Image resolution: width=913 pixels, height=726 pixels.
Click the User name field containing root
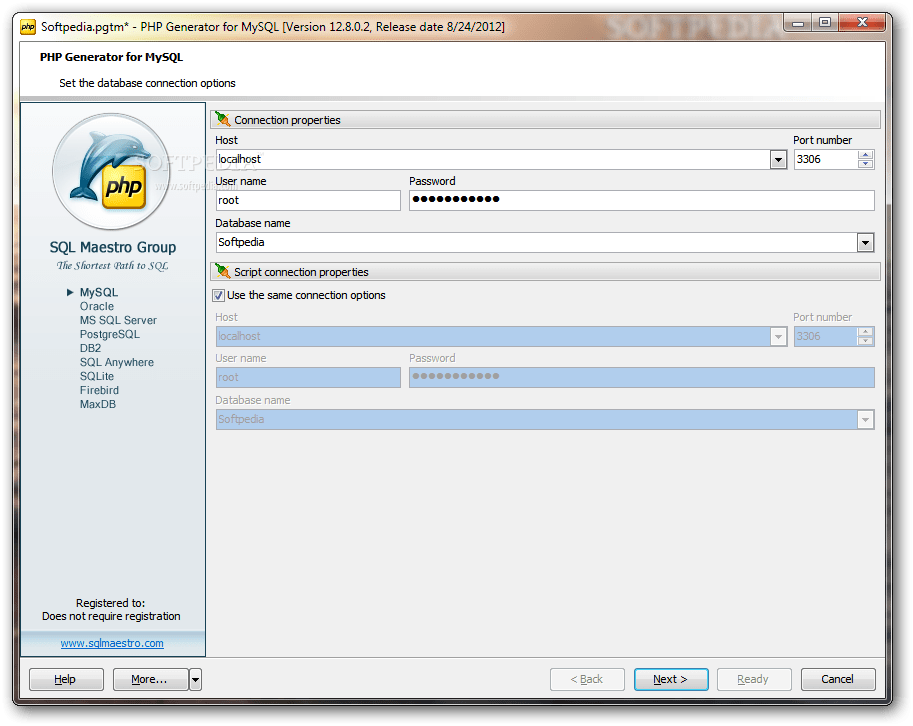tap(308, 201)
